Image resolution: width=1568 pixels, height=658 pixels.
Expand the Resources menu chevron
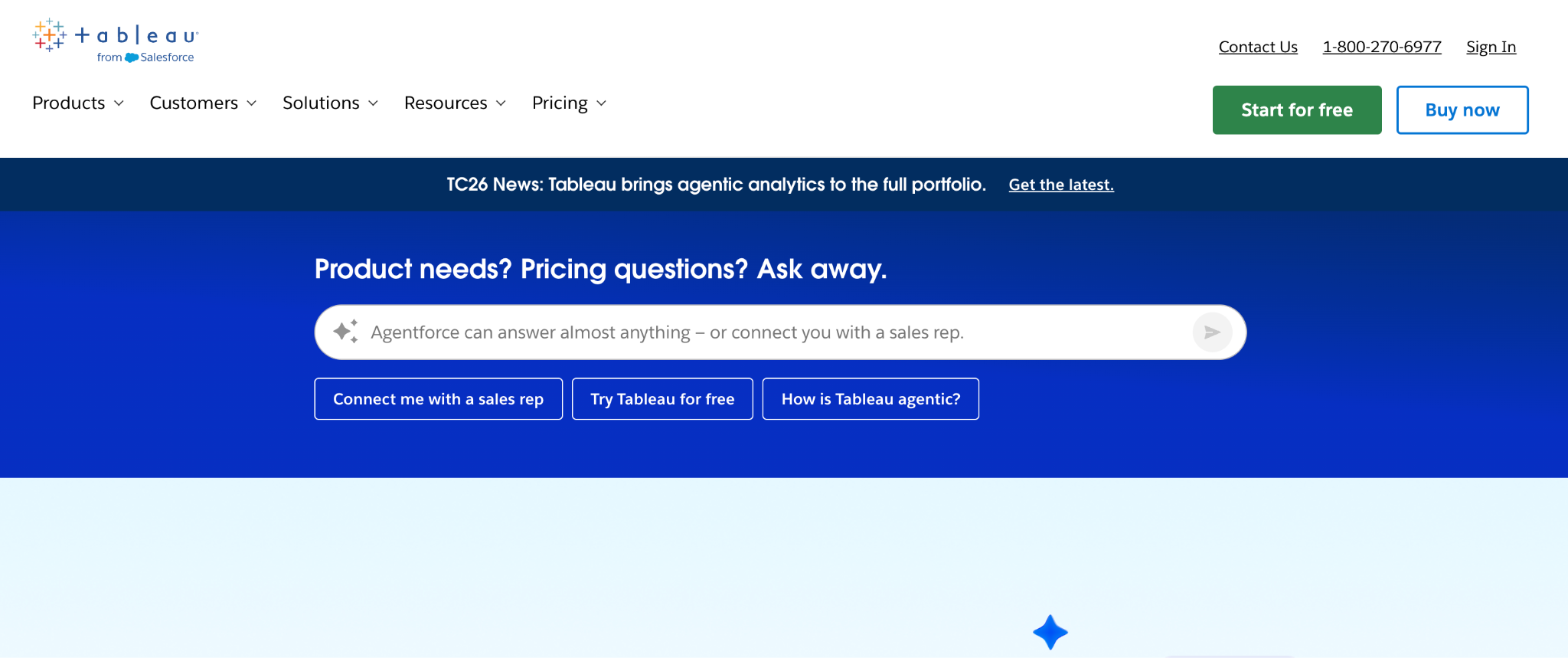point(501,103)
